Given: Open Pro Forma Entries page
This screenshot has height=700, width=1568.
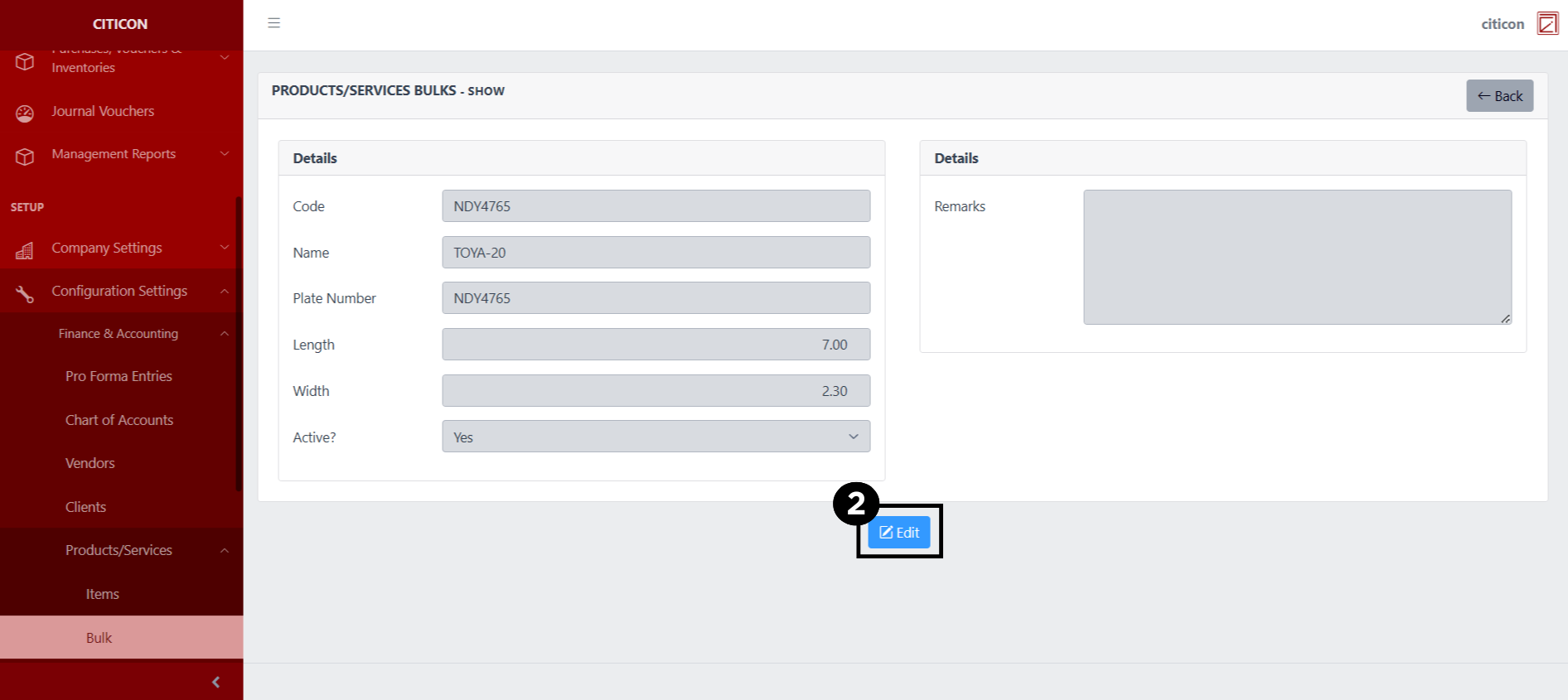Looking at the screenshot, I should pos(119,376).
